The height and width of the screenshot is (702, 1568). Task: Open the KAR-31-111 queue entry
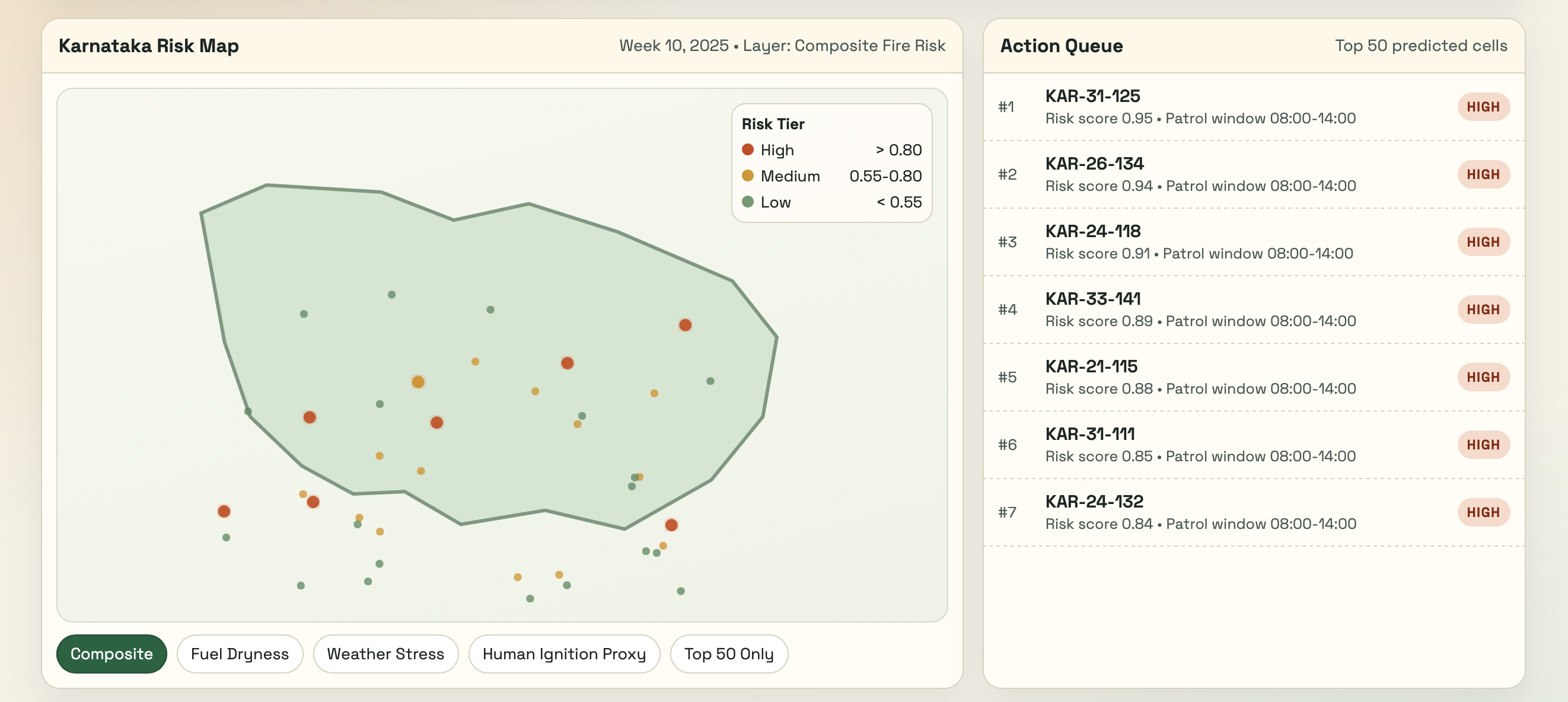(x=1089, y=434)
